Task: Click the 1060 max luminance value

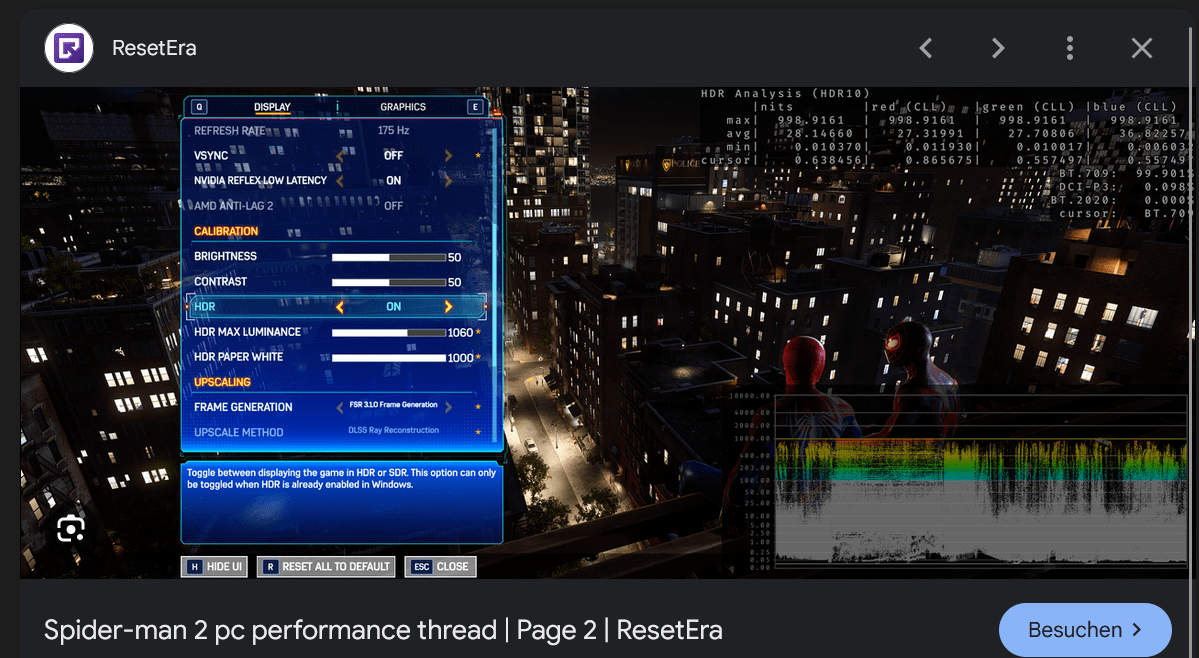Action: click(460, 332)
